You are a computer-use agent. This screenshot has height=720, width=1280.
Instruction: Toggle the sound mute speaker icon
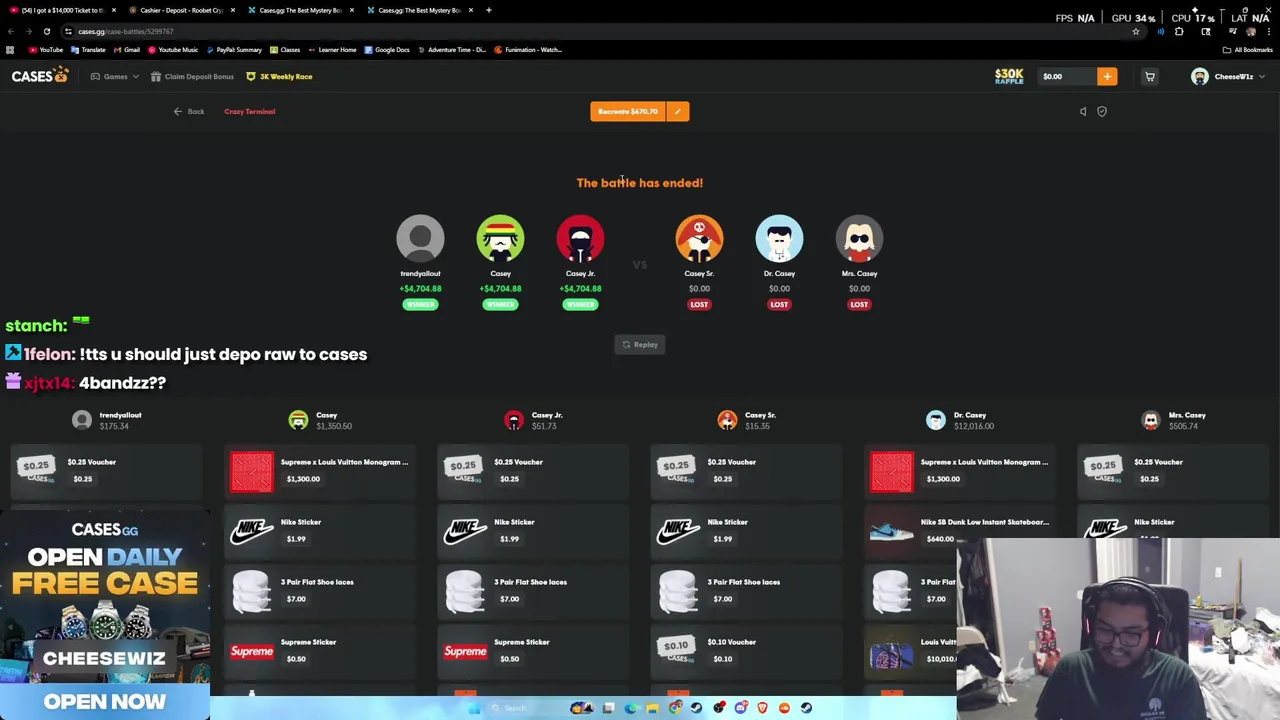click(x=1083, y=111)
